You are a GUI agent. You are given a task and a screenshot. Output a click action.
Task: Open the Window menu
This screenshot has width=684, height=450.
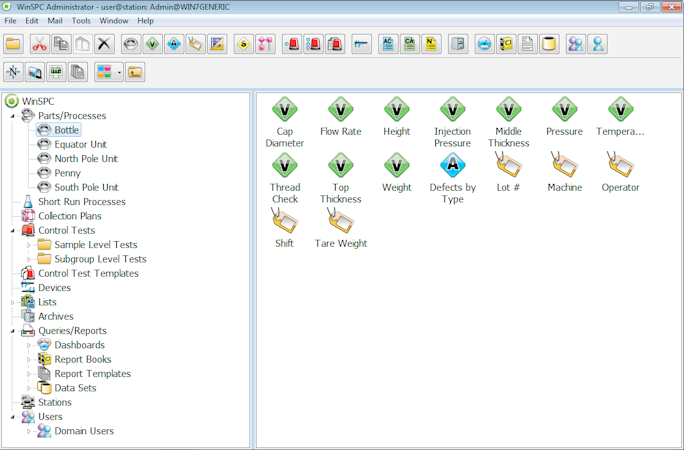113,20
